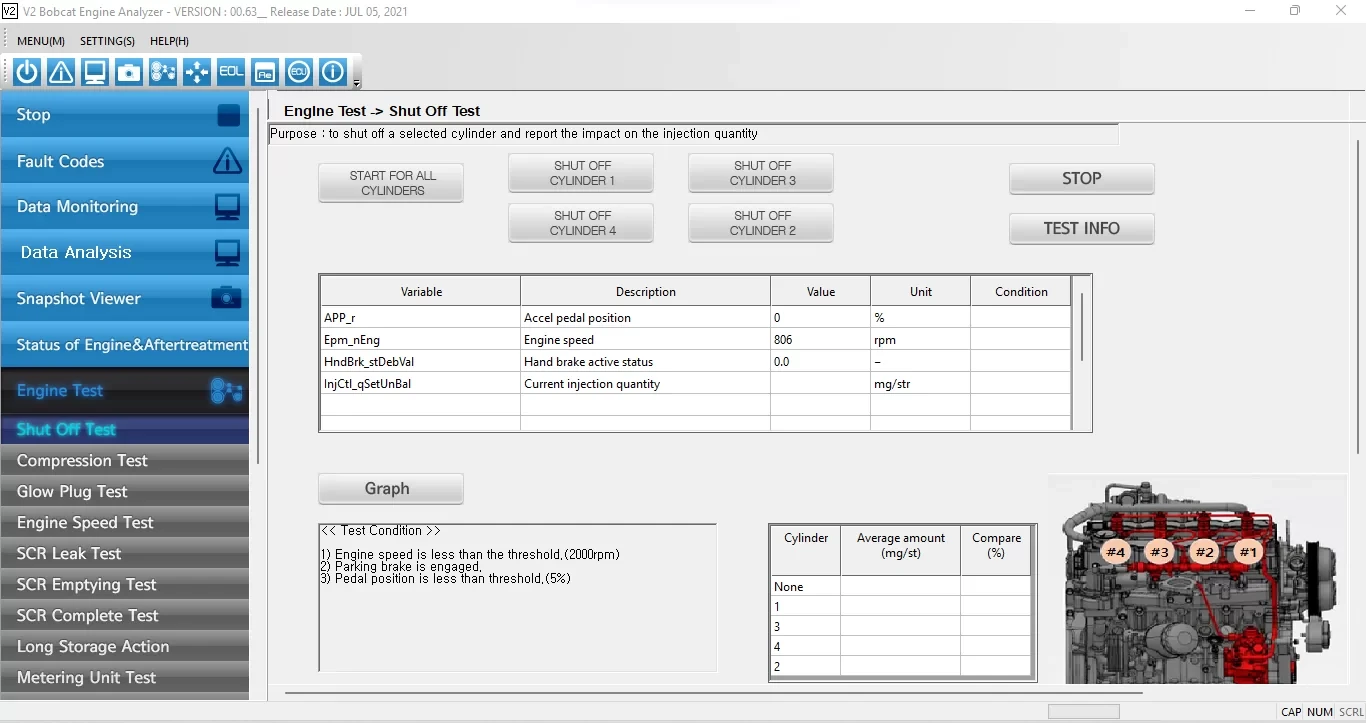Image resolution: width=1366 pixels, height=723 pixels.
Task: Click the EOL toolbar icon
Action: click(x=231, y=72)
